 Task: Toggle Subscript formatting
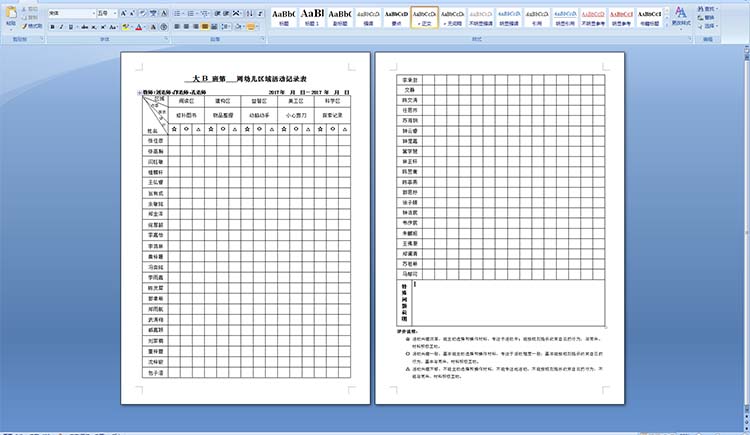pos(94,27)
